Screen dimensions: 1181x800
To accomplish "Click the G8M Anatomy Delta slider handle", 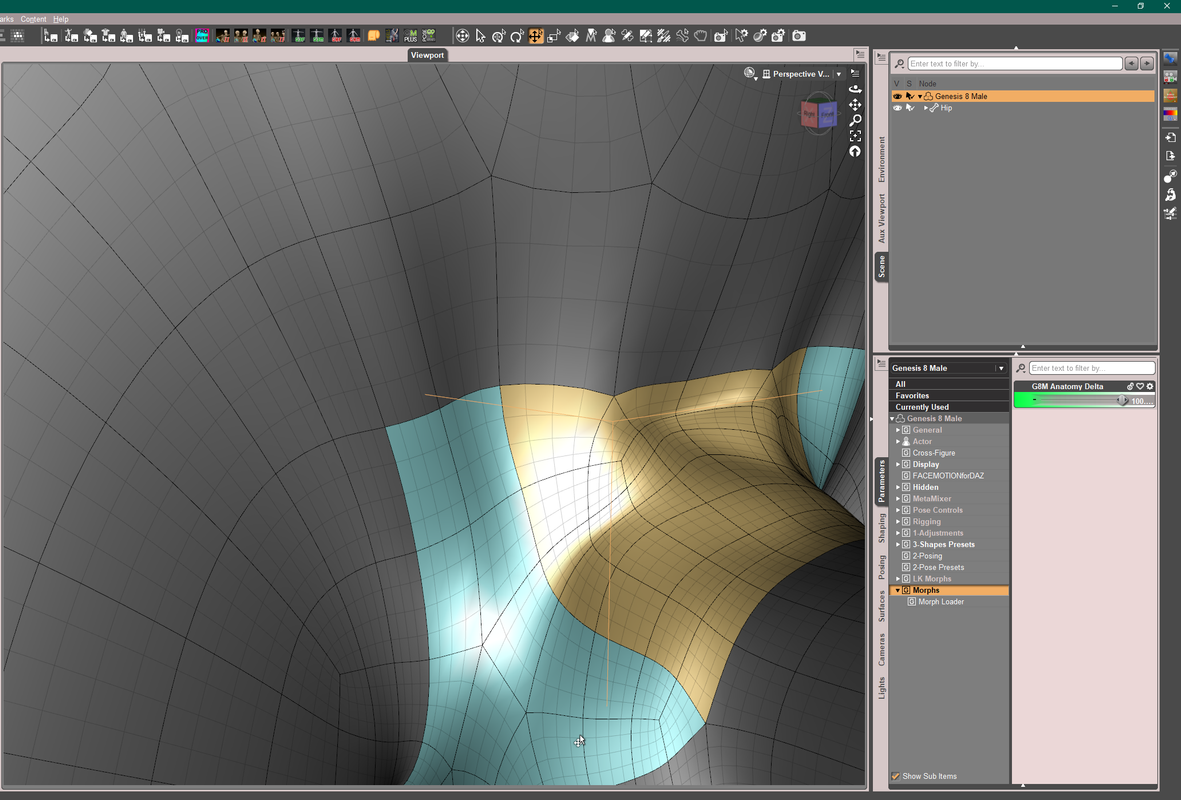I will [1123, 400].
